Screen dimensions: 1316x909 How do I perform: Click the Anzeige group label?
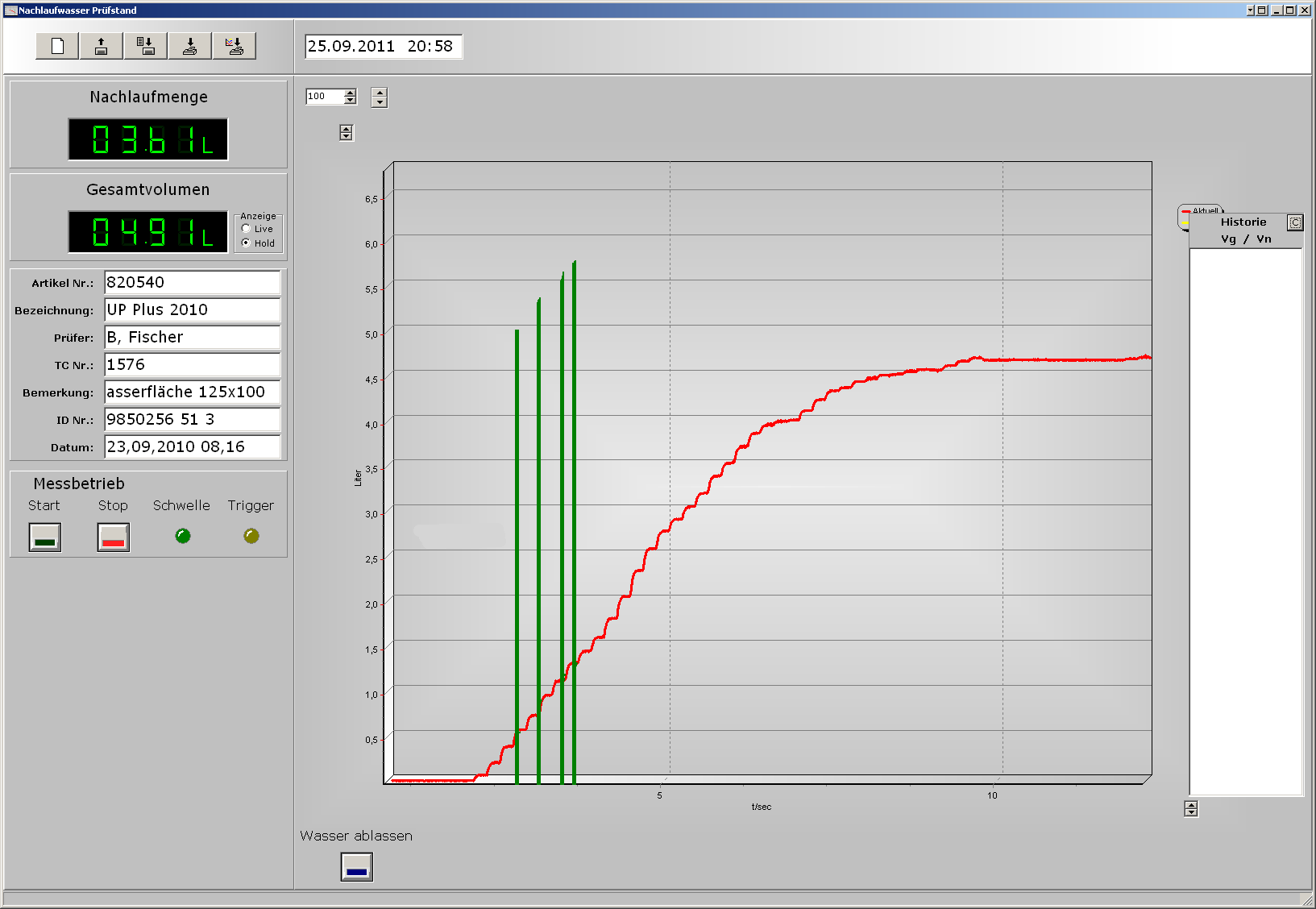pyautogui.click(x=258, y=216)
